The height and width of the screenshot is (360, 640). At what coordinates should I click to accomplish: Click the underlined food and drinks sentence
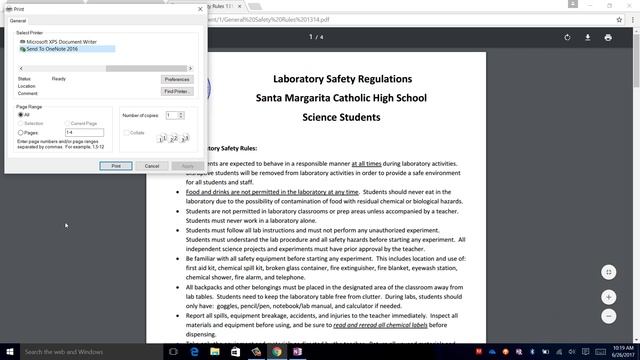point(272,192)
